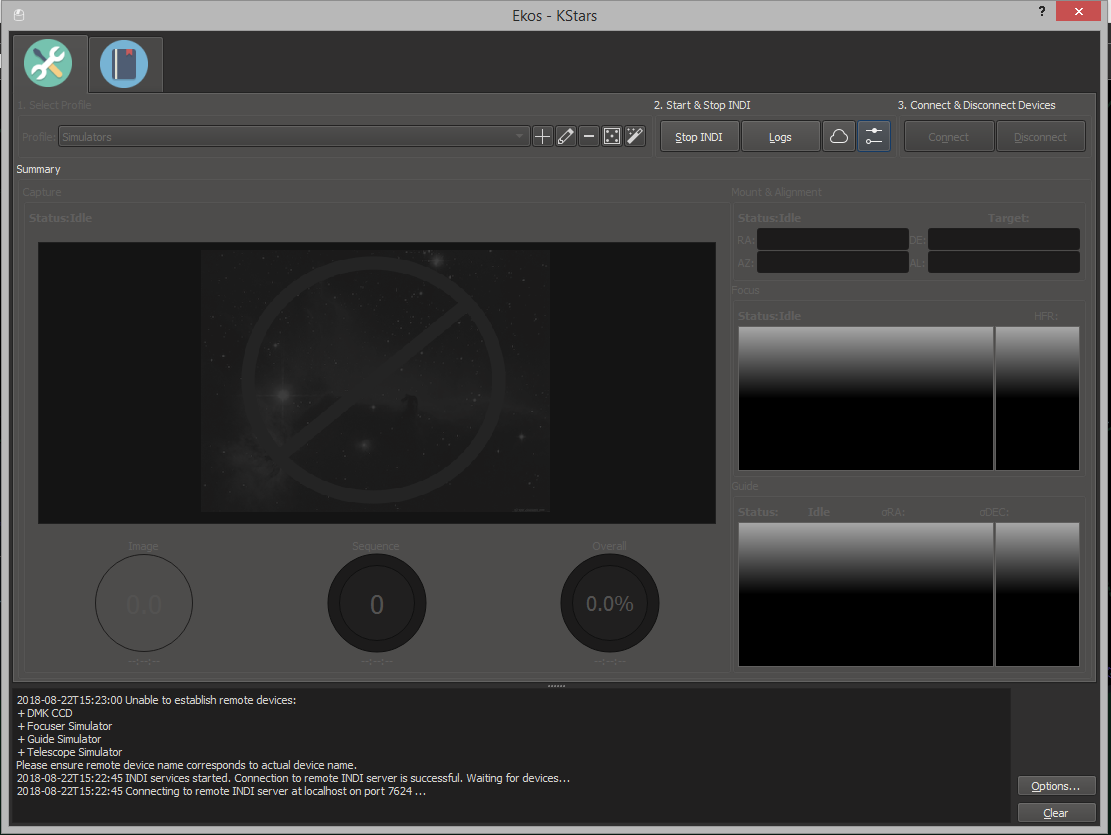This screenshot has height=835, width=1111.
Task: Click 'Please ensure remote device name' log line
Action: [x=186, y=765]
